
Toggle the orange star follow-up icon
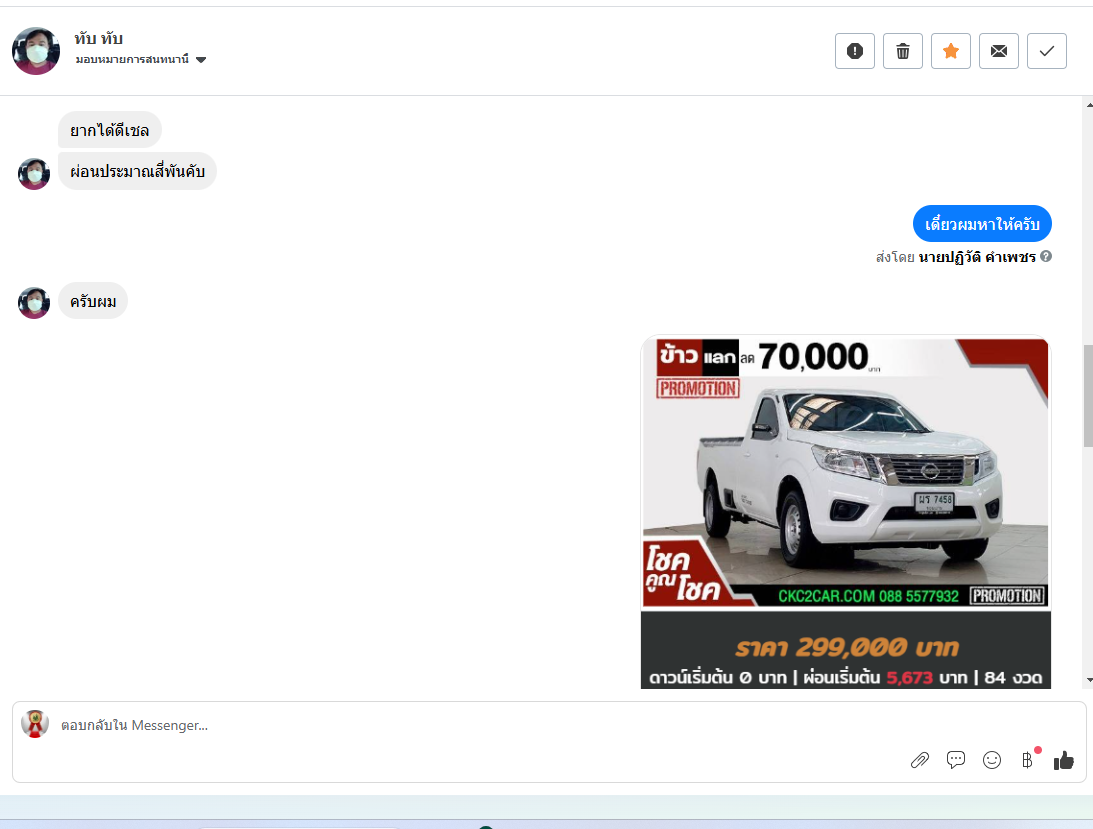951,51
